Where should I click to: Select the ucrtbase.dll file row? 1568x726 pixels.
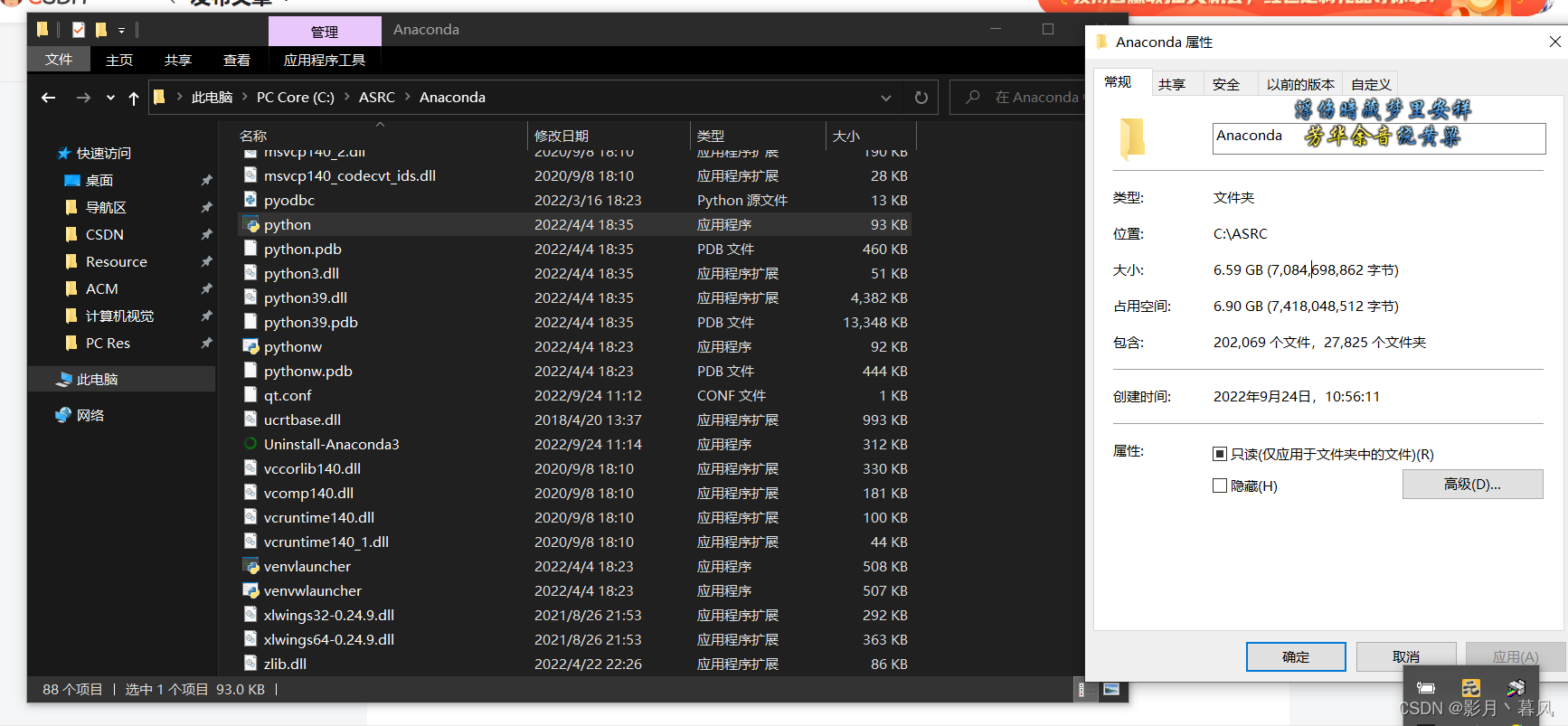point(575,420)
